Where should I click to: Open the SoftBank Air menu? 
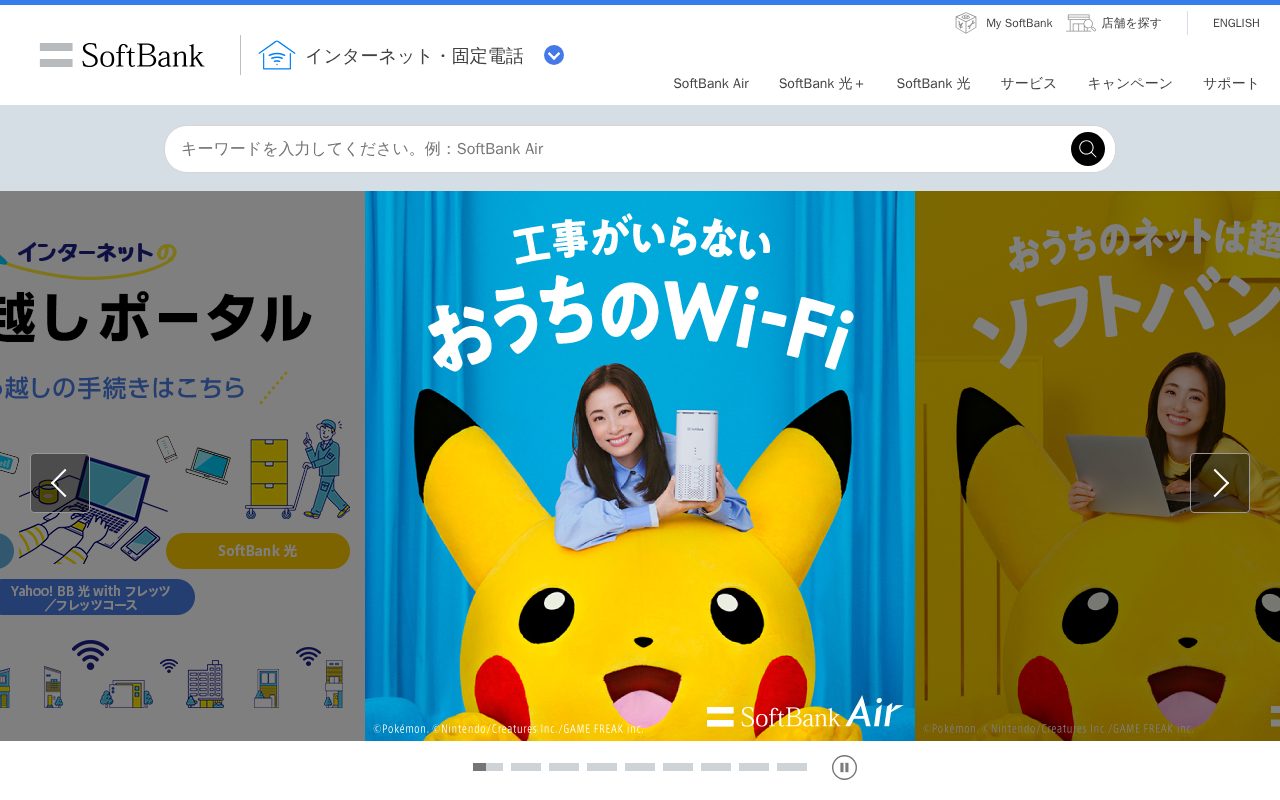tap(711, 83)
